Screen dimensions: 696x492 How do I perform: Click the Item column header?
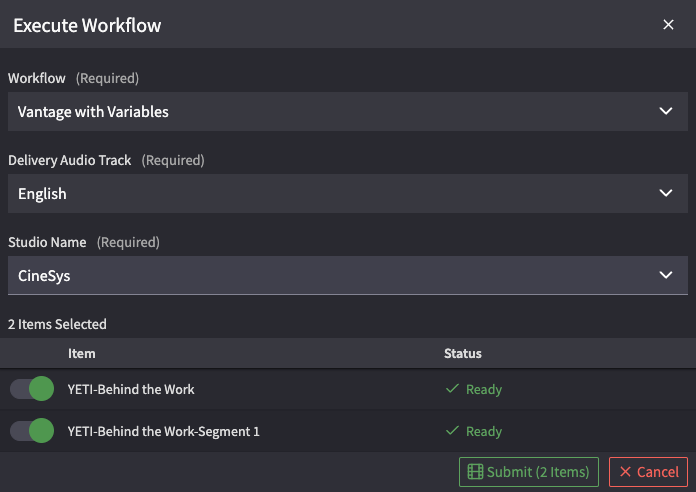coord(82,354)
